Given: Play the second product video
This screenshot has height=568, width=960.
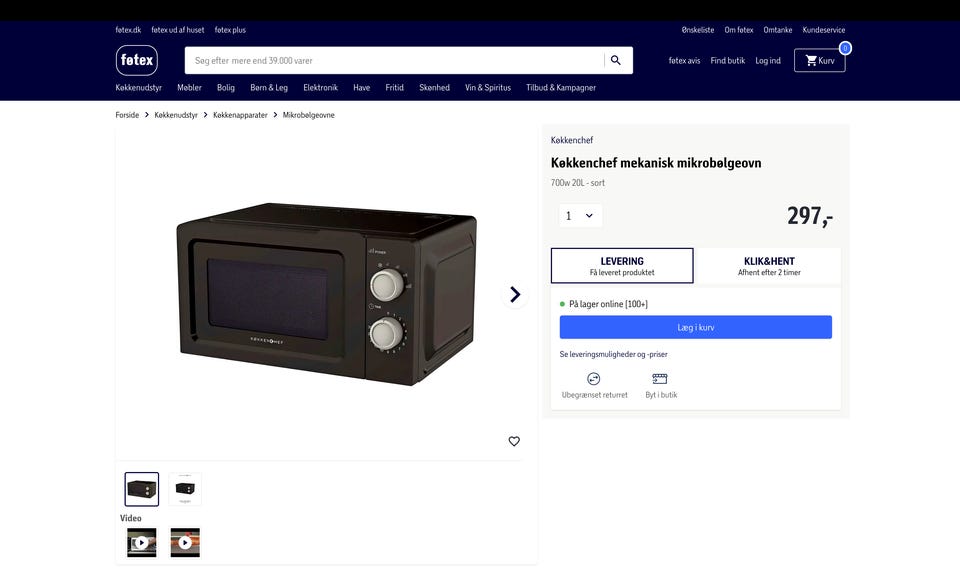Looking at the screenshot, I should (185, 542).
